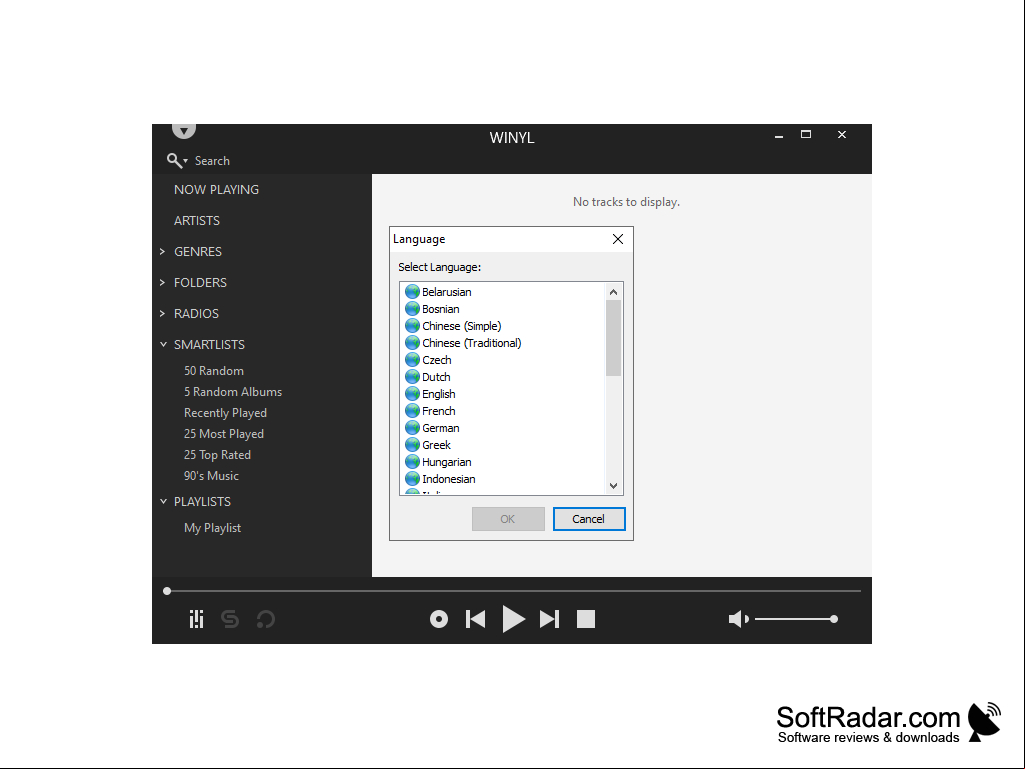Expand the GENRES section arrow

(x=162, y=252)
